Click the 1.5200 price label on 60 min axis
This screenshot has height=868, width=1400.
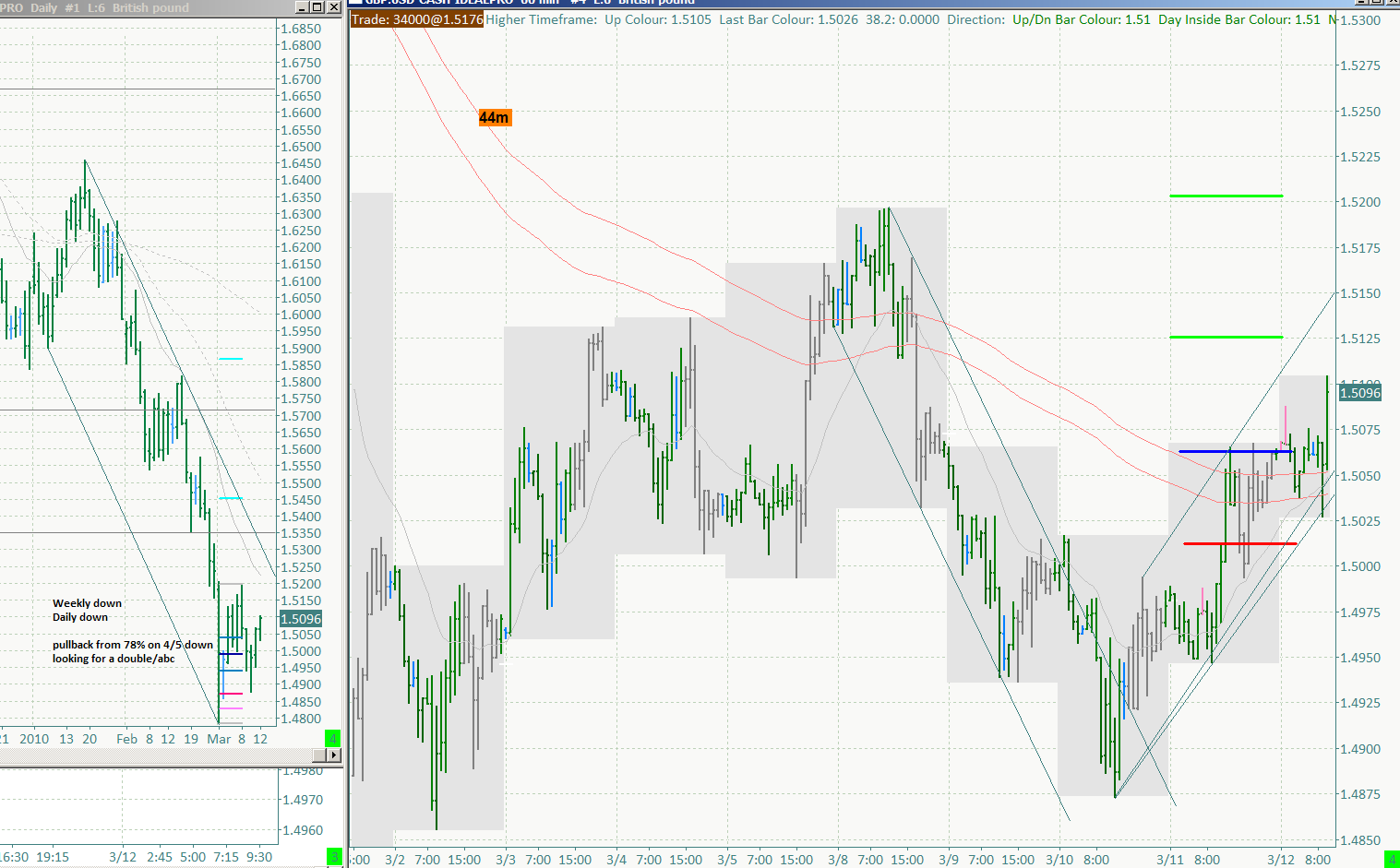click(x=1360, y=202)
